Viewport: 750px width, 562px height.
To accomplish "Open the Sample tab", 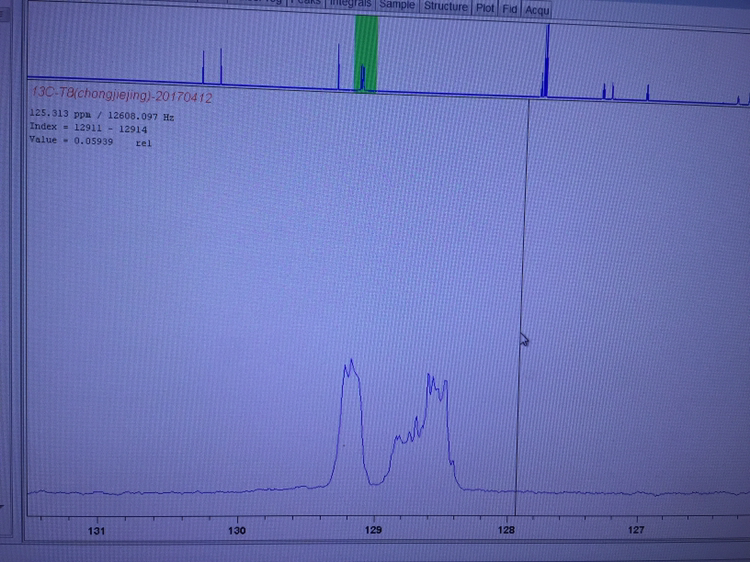I will 397,5.
